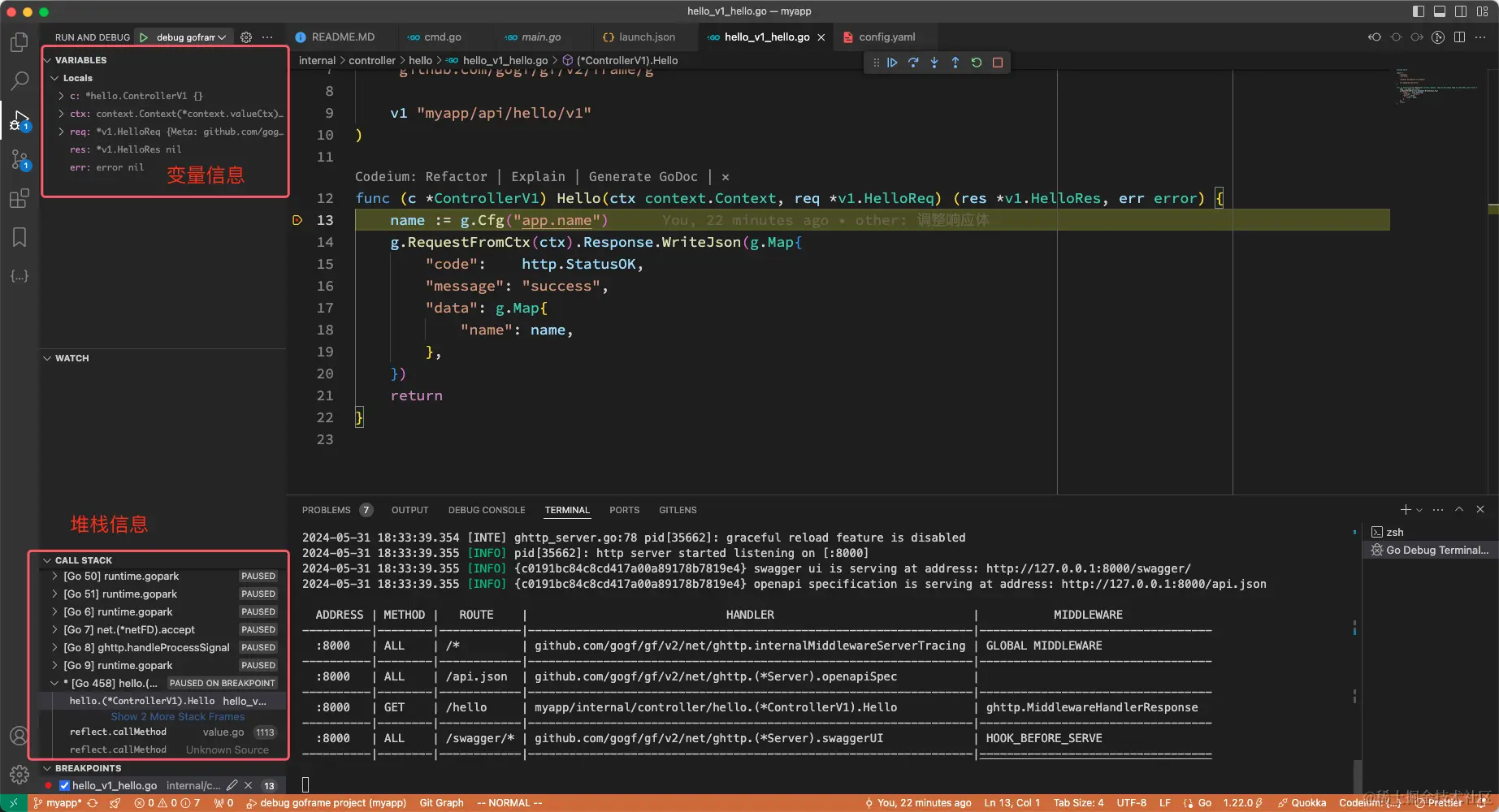Open the PORTS panel tab

point(624,510)
